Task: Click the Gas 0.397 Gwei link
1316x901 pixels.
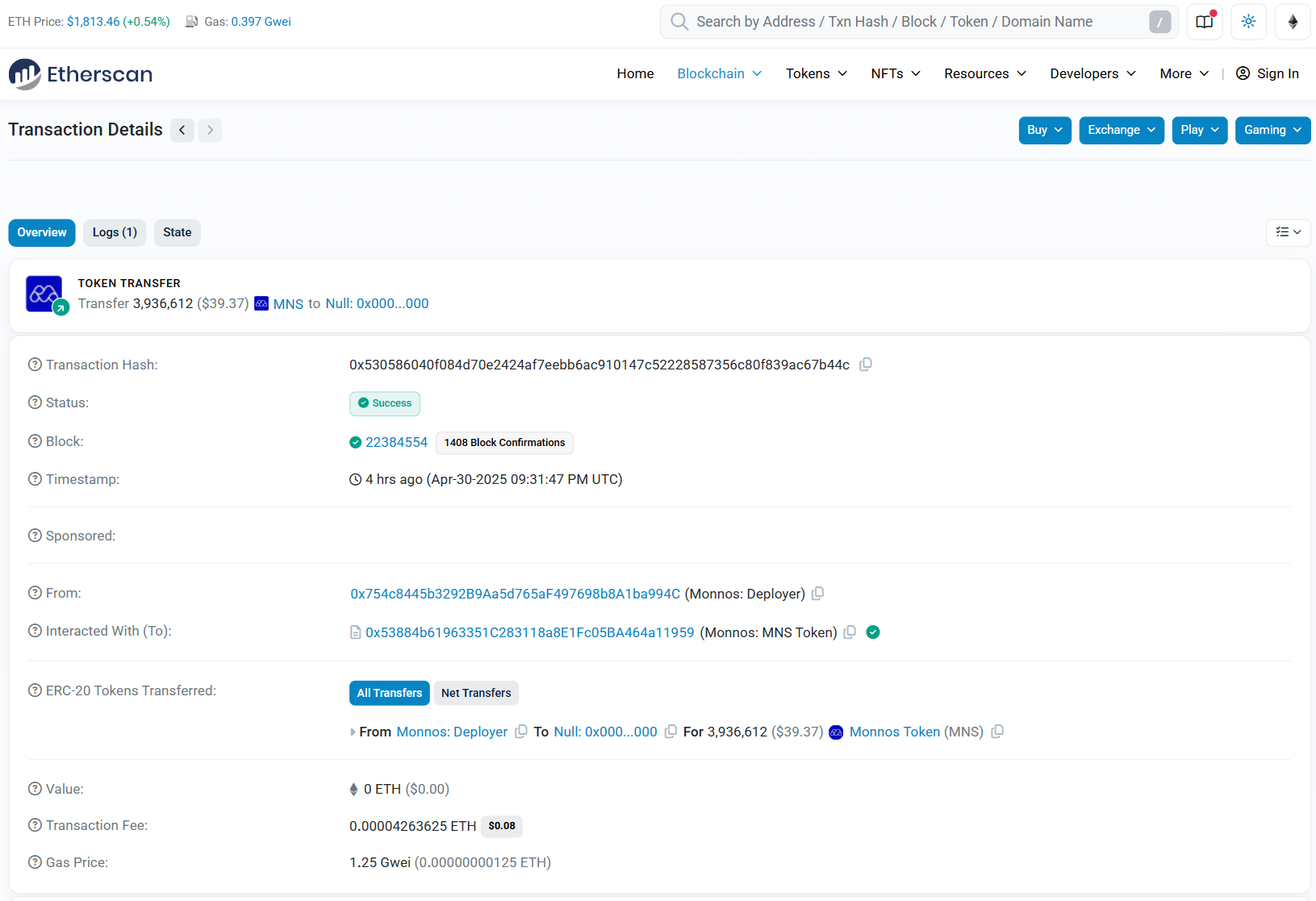Action: (261, 22)
